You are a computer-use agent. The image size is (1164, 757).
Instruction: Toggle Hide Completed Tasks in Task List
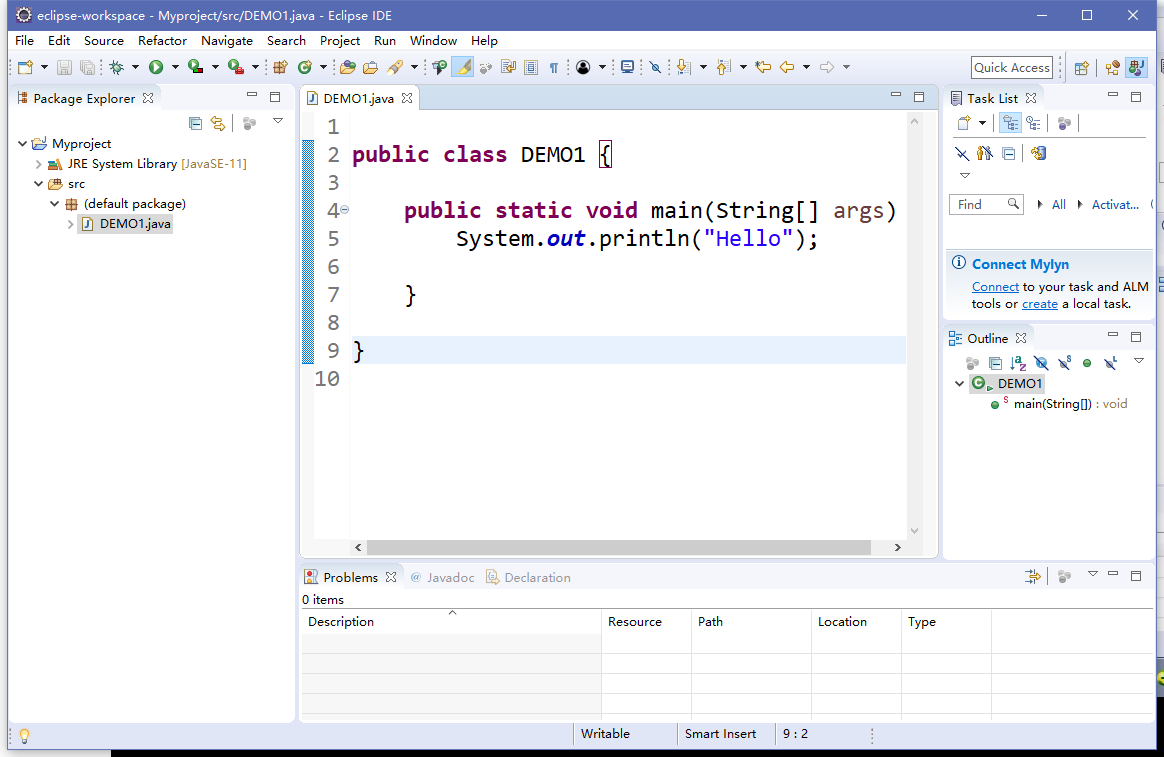pyautogui.click(x=962, y=154)
